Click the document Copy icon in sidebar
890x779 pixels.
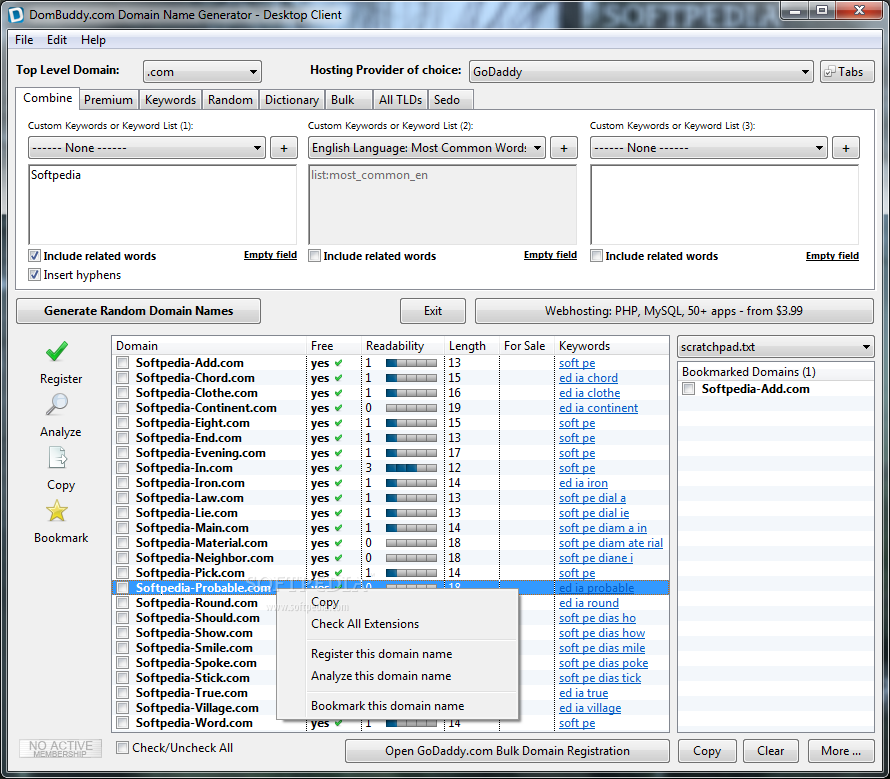coord(57,458)
